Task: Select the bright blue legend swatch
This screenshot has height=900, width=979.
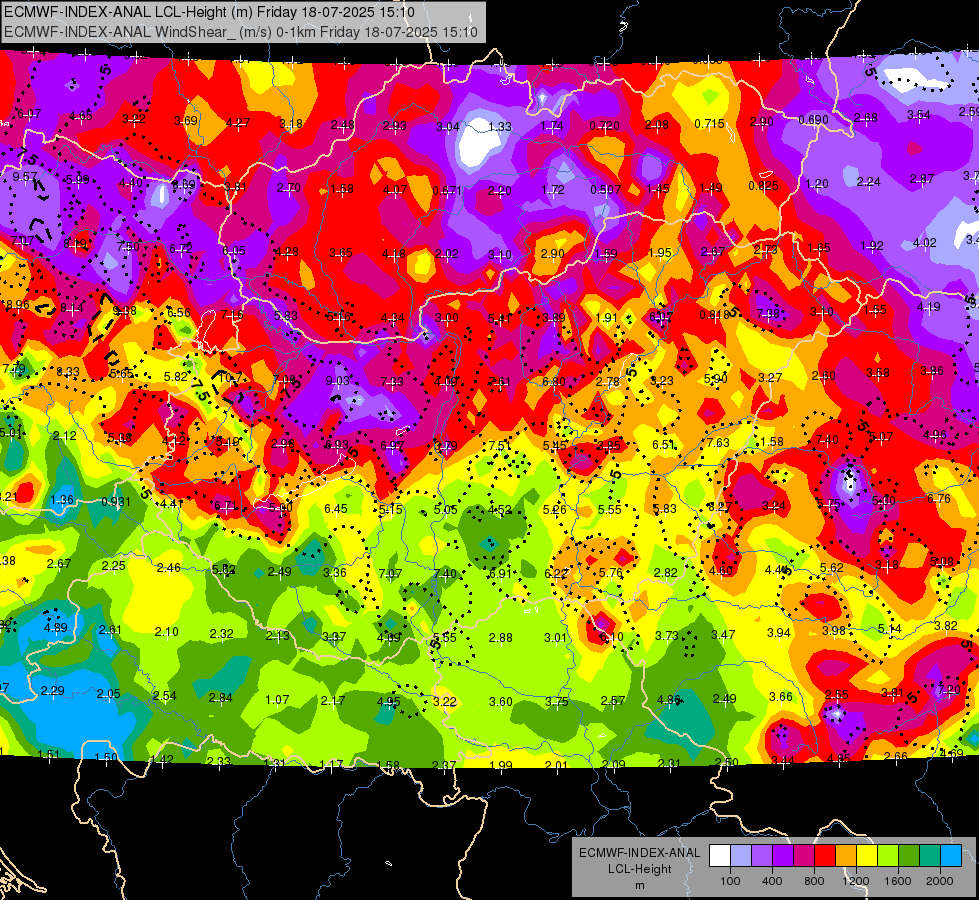Action: pos(951,856)
